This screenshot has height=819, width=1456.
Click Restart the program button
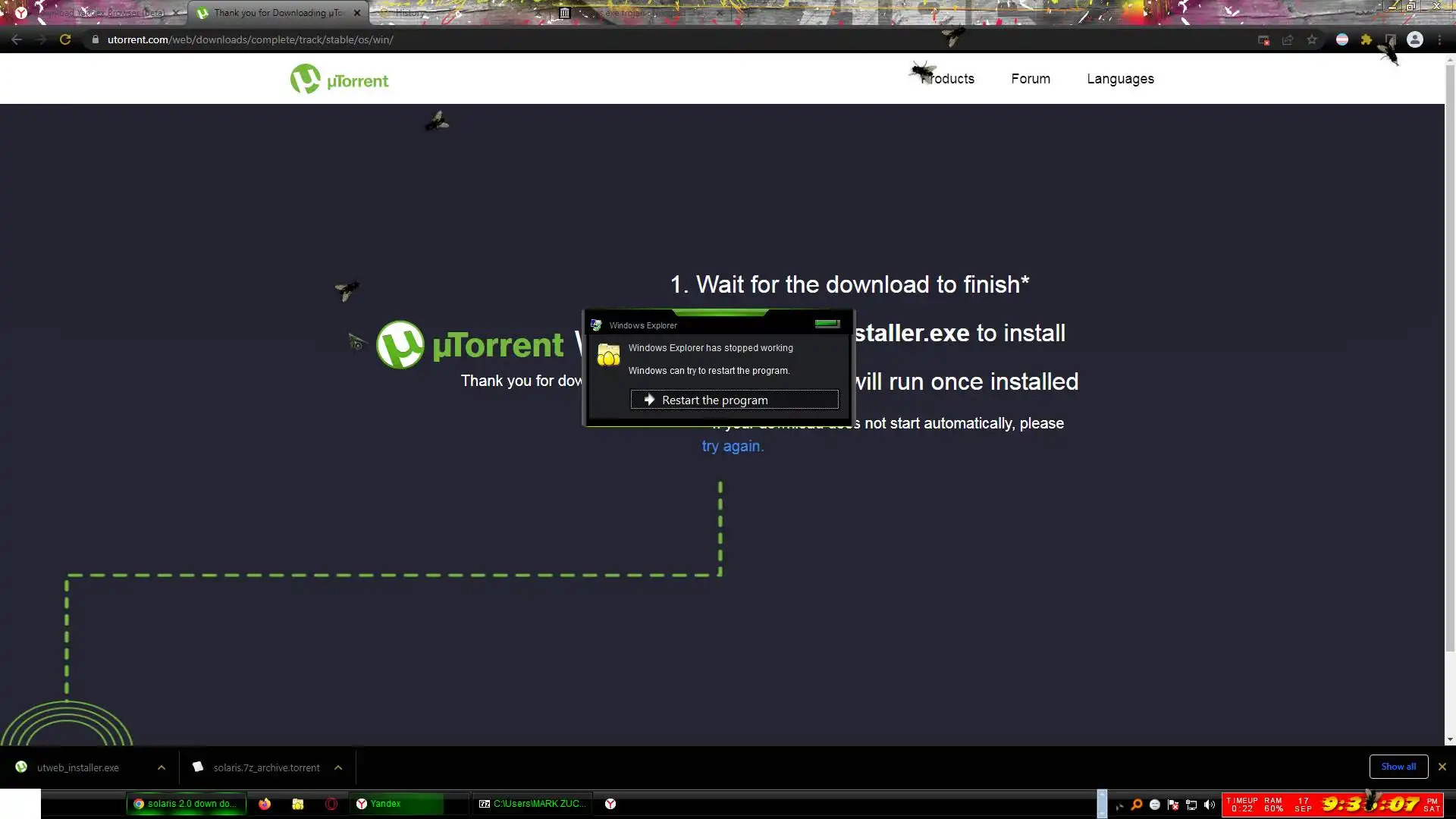tap(734, 400)
